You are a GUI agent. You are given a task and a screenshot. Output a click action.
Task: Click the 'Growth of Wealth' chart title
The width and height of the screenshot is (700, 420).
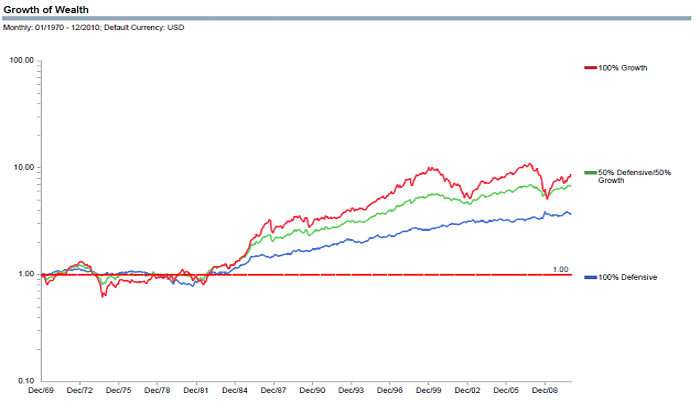tap(46, 9)
